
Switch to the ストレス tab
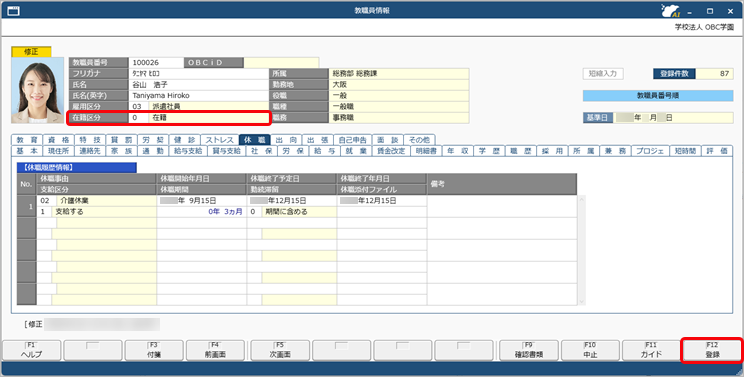point(219,140)
